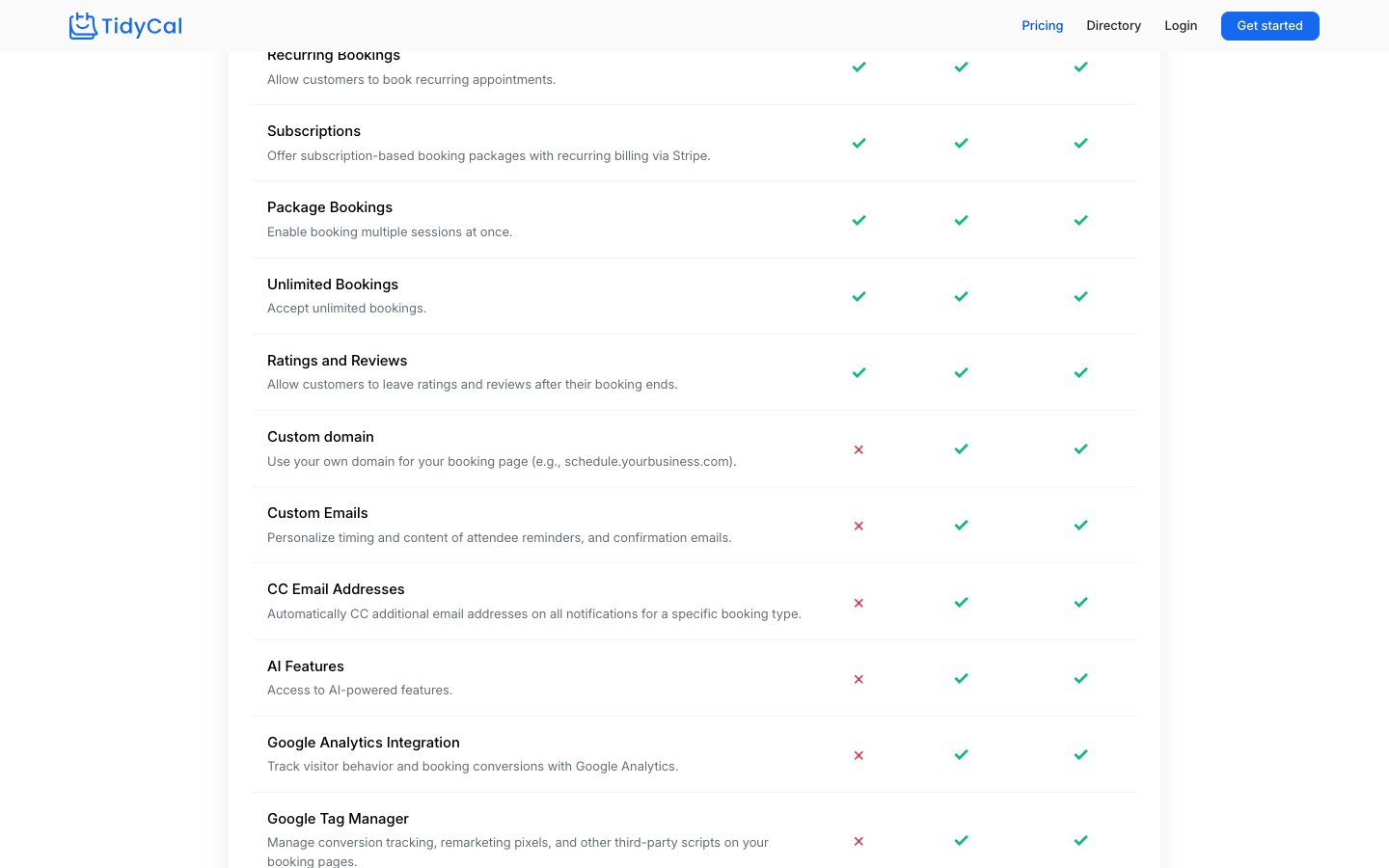Click middle checkmark in Custom domain row
Screen dimensions: 1389x868
(x=961, y=449)
